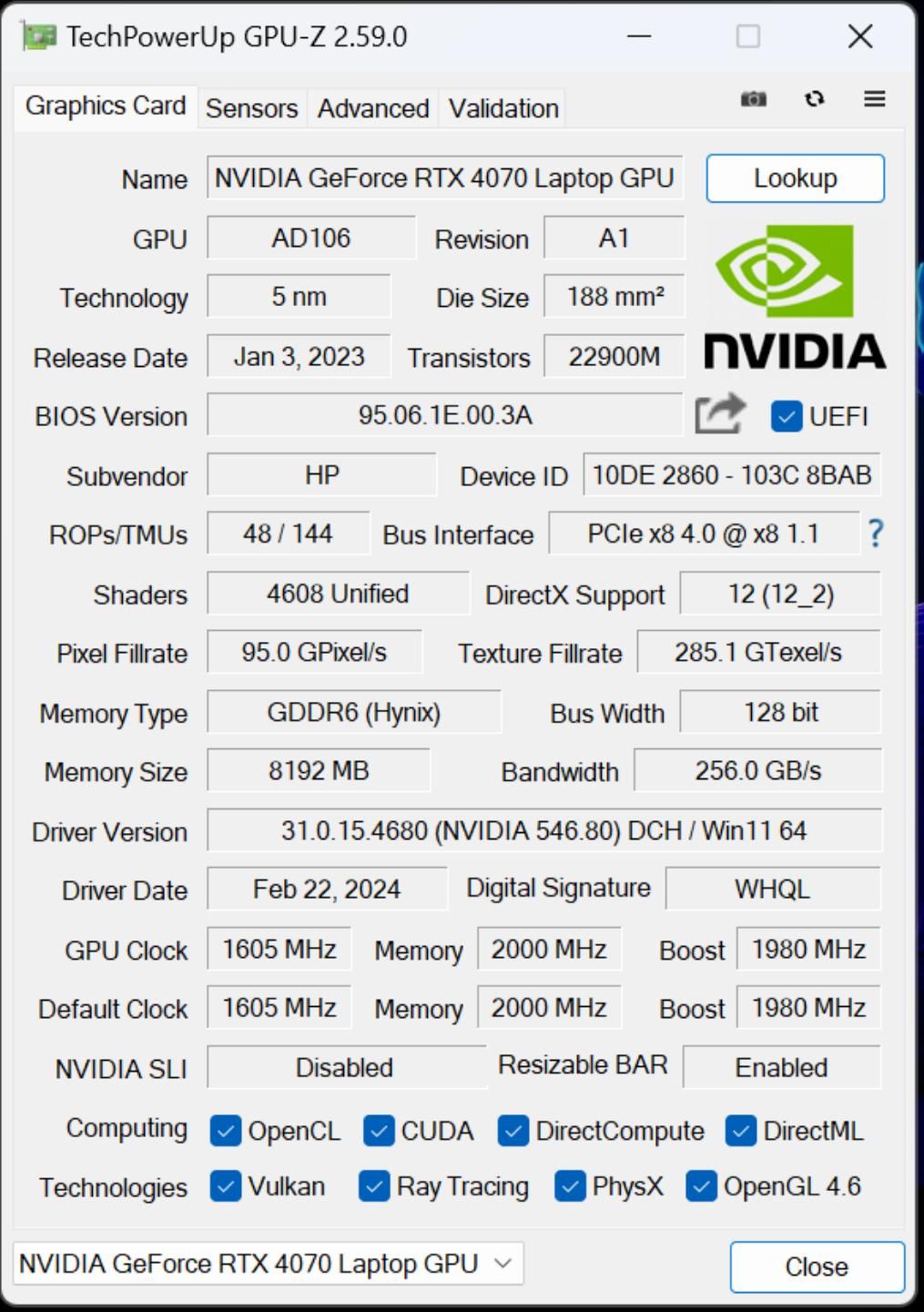The image size is (924, 1312).
Task: Open the hamburger menu icon
Action: point(875,98)
